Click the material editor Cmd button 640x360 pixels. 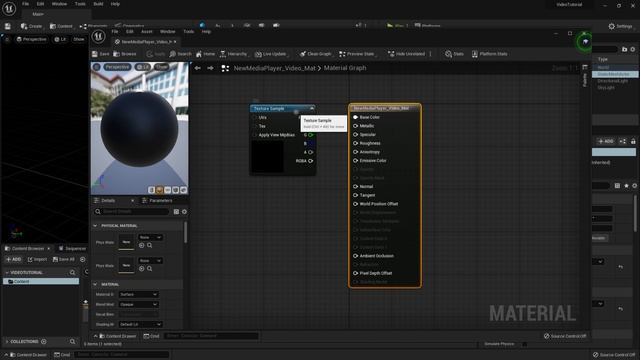coord(151,336)
